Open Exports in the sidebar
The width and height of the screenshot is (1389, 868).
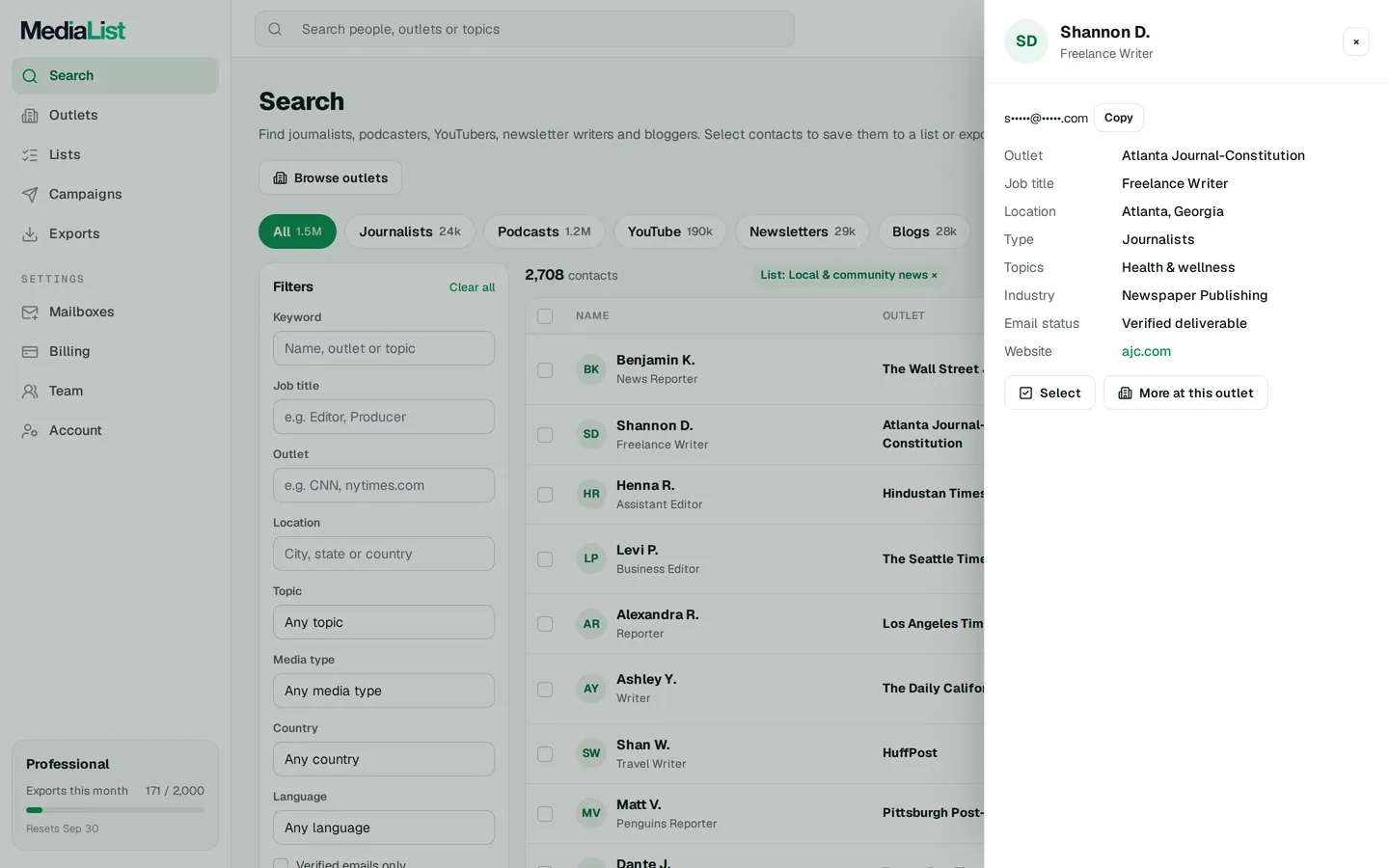tap(115, 233)
